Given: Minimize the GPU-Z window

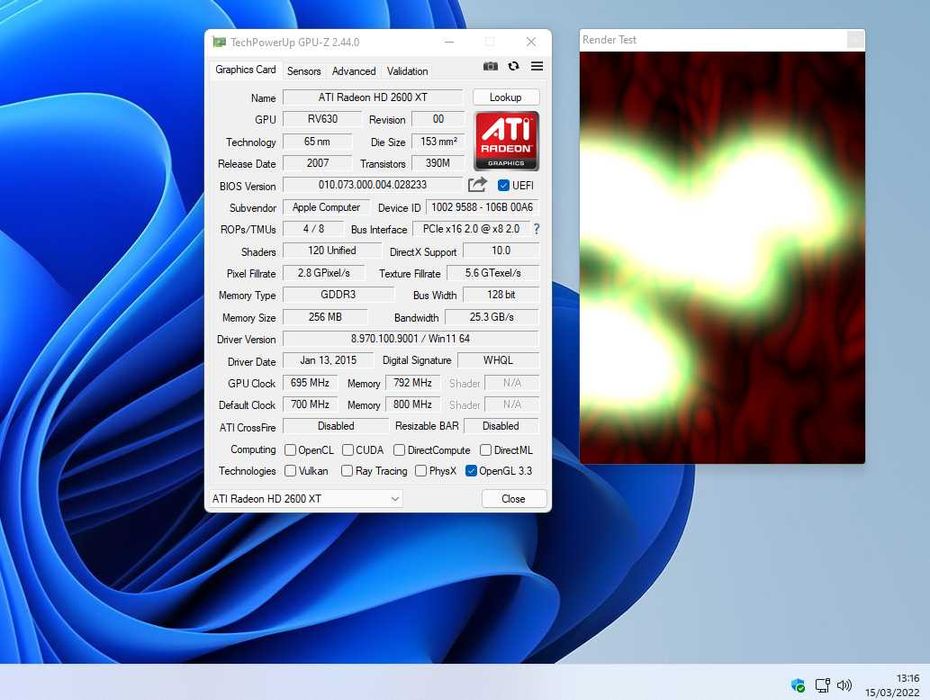Looking at the screenshot, I should [450, 42].
